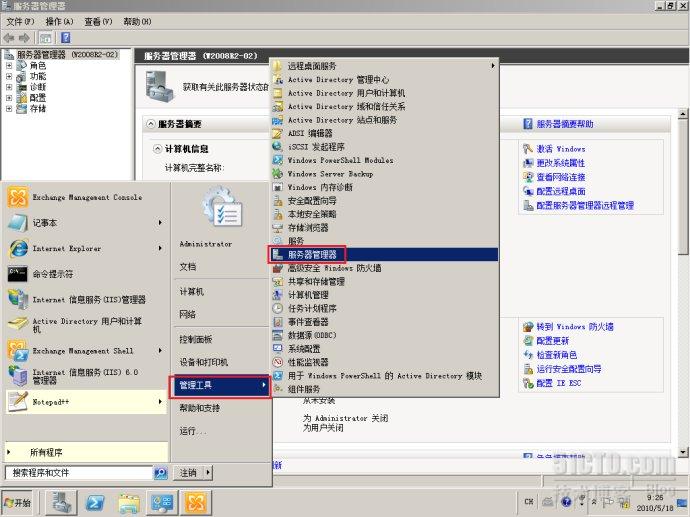Click the 配置 IE ESC link
Viewport: 690px width, 517px height.
point(559,383)
